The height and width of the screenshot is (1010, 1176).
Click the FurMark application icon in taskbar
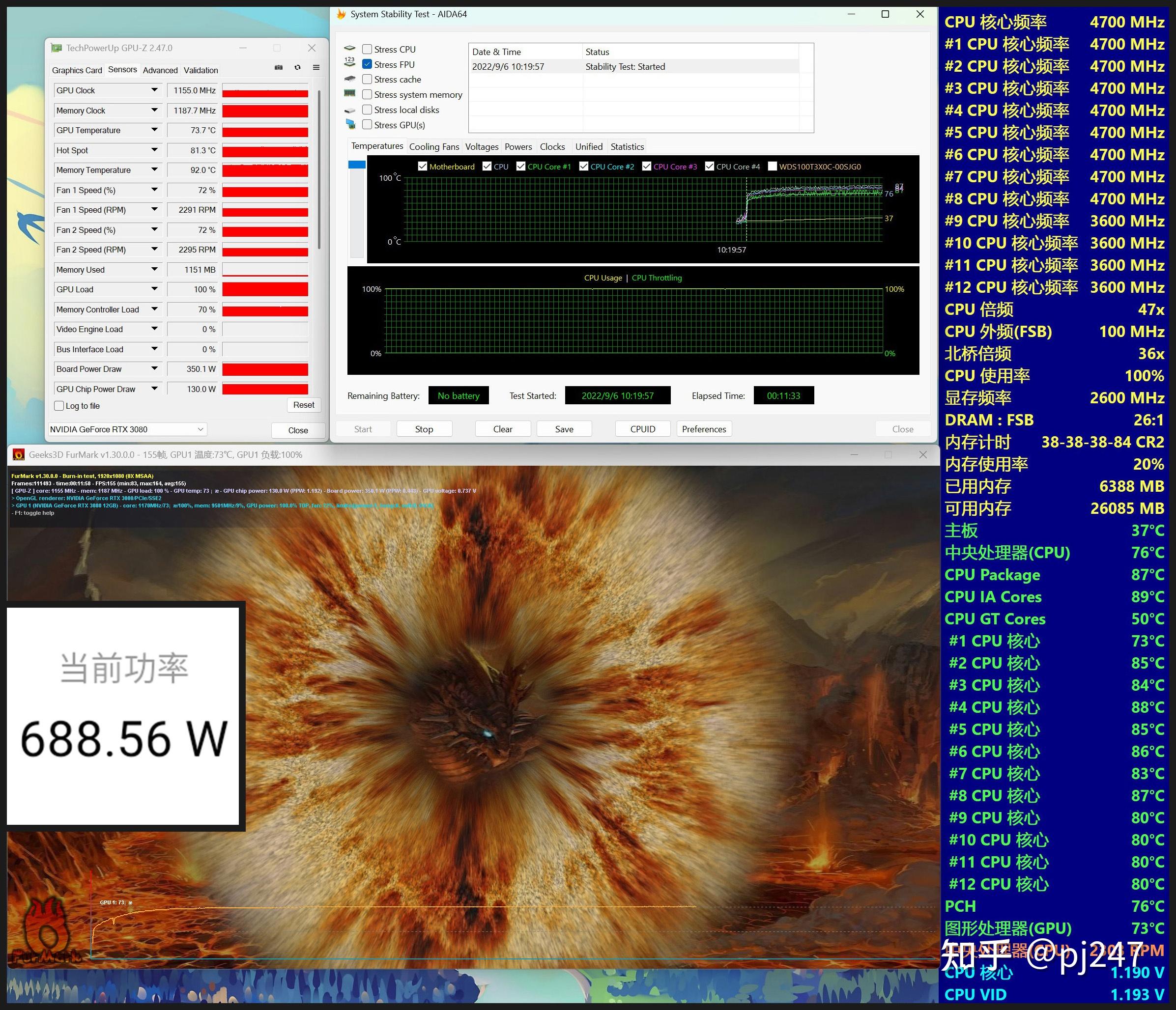[x=18, y=454]
